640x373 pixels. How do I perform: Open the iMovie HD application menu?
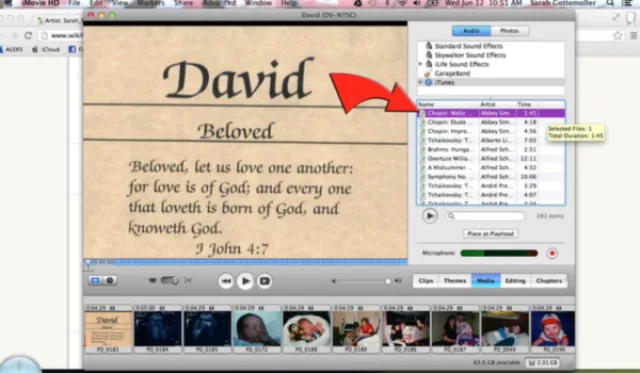[x=40, y=3]
